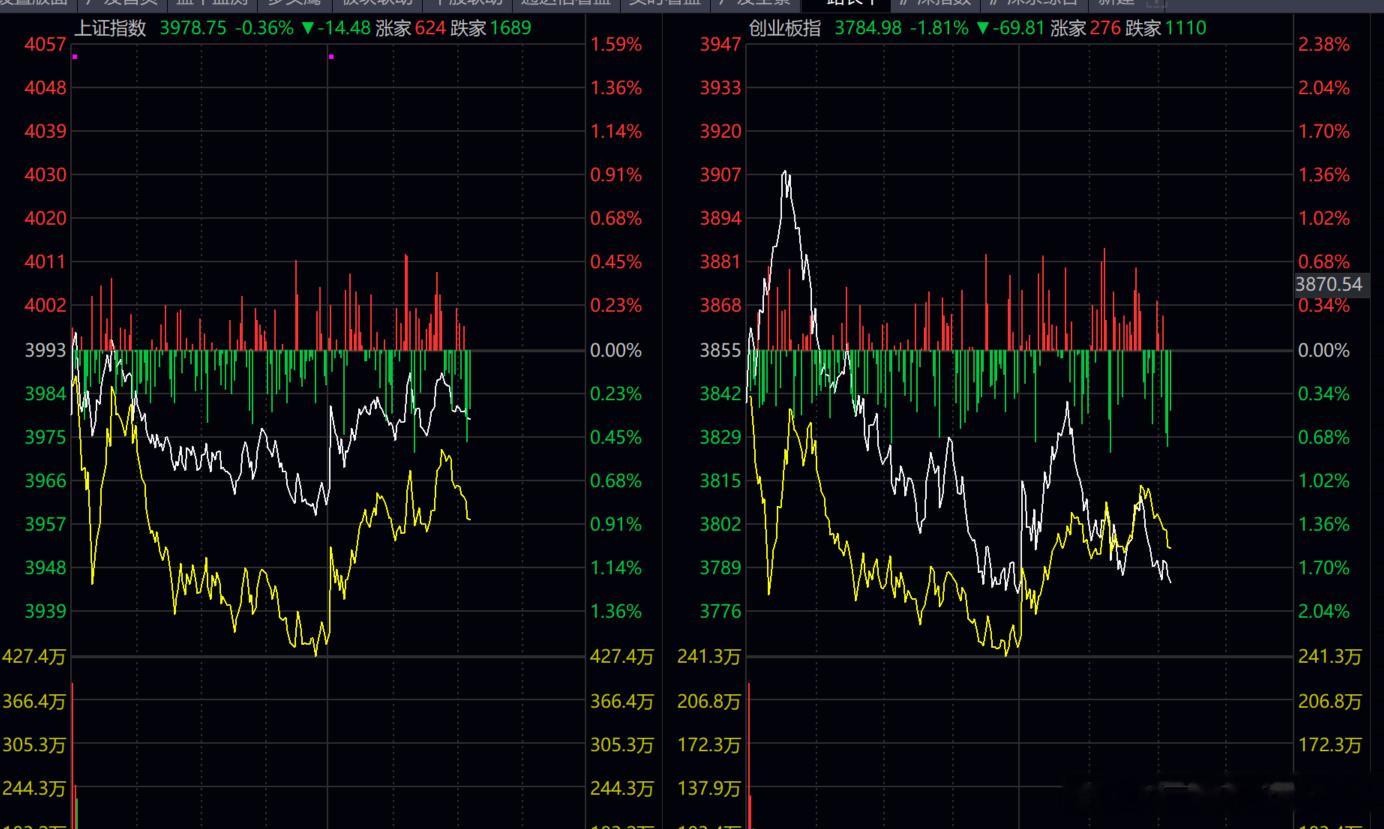Click the 2.38% percentage axis label
Viewport: 1384px width, 829px height.
(x=1324, y=44)
